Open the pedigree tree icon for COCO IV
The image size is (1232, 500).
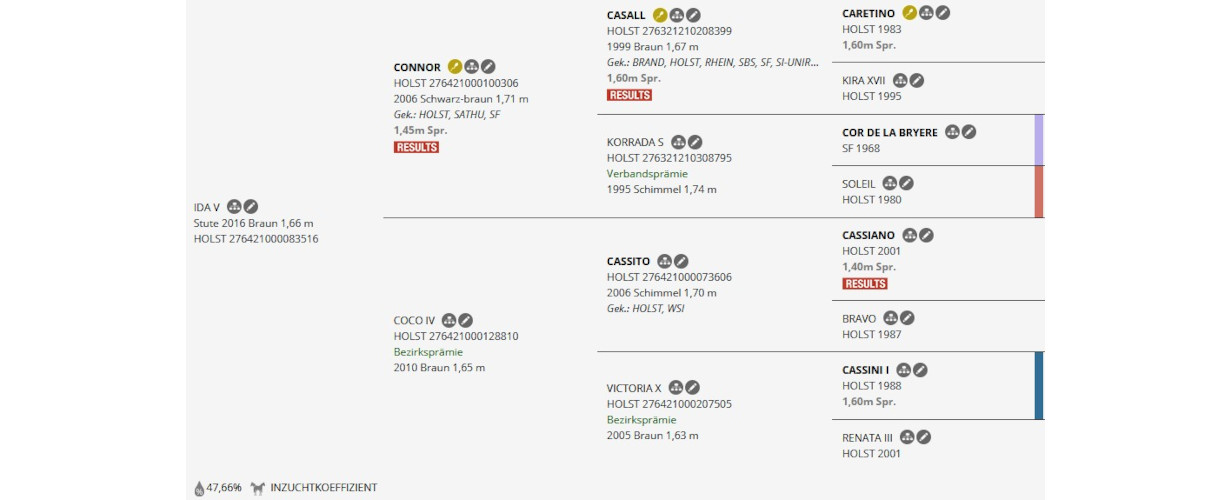click(449, 320)
